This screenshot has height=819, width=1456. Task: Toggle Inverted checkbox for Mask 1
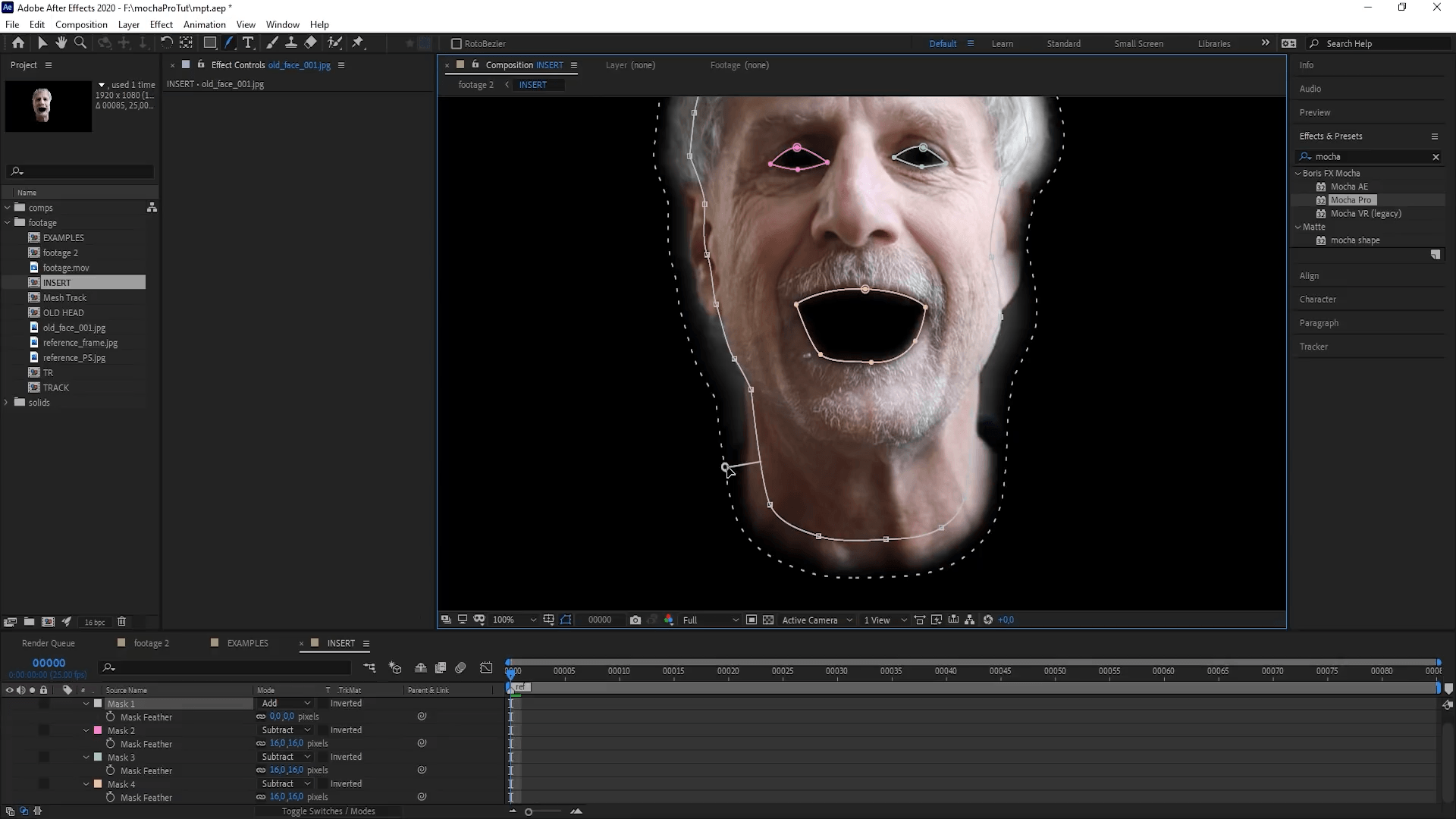tap(325, 704)
